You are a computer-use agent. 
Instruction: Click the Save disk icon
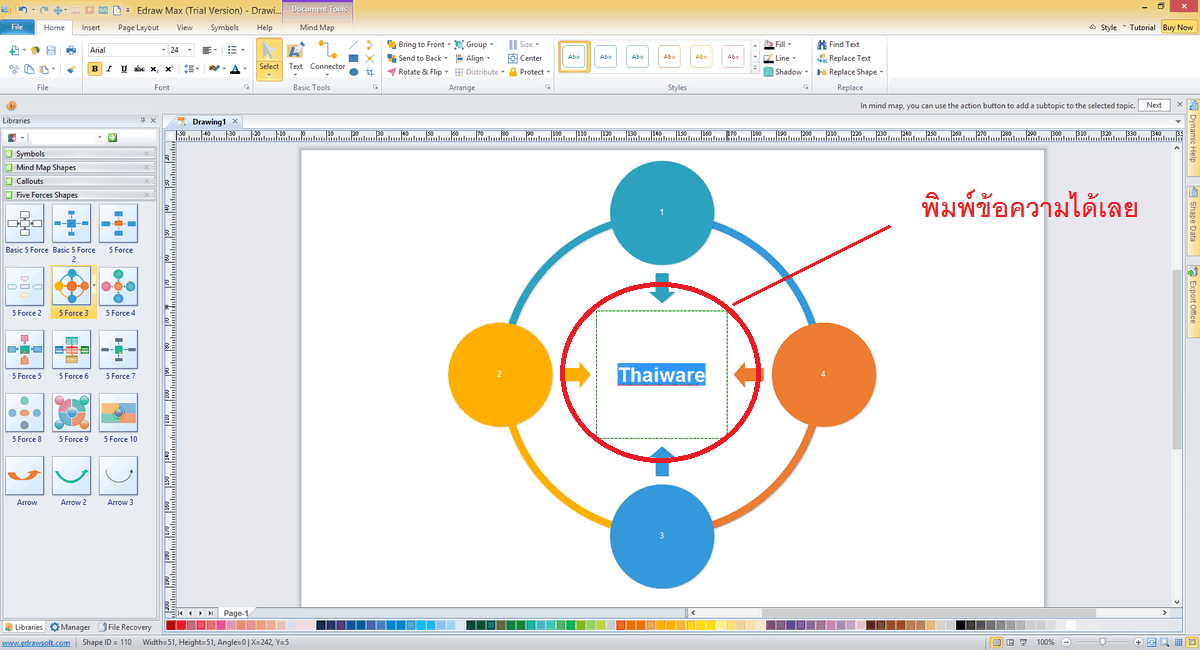tap(51, 50)
